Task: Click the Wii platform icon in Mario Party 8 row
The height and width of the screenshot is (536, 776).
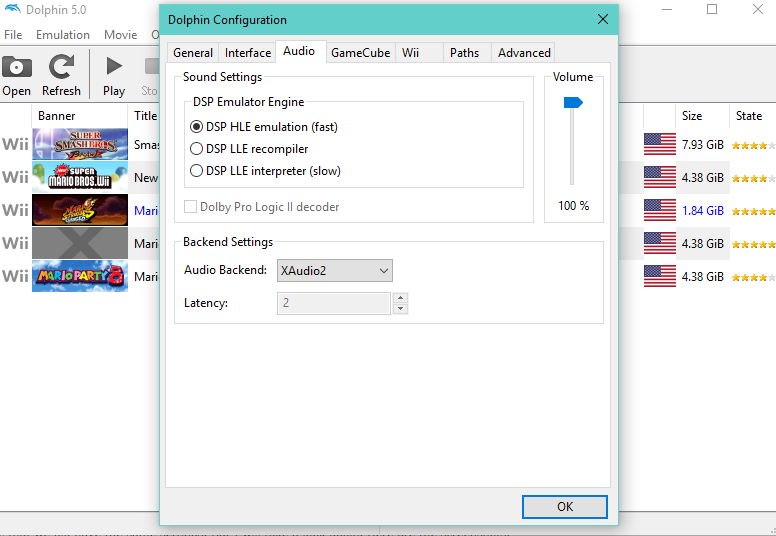Action: 15,276
